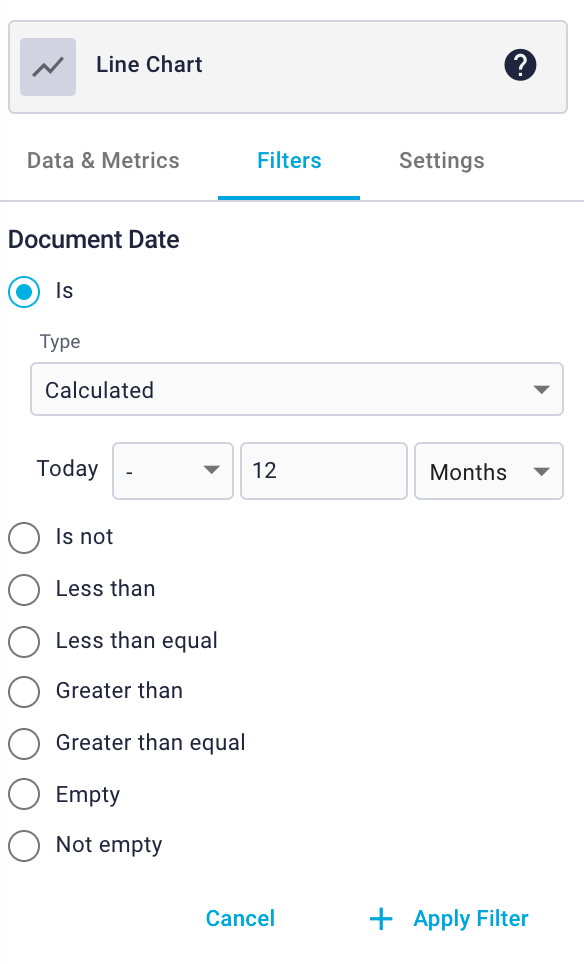Open the Type dropdown showing Calculated

click(x=296, y=389)
